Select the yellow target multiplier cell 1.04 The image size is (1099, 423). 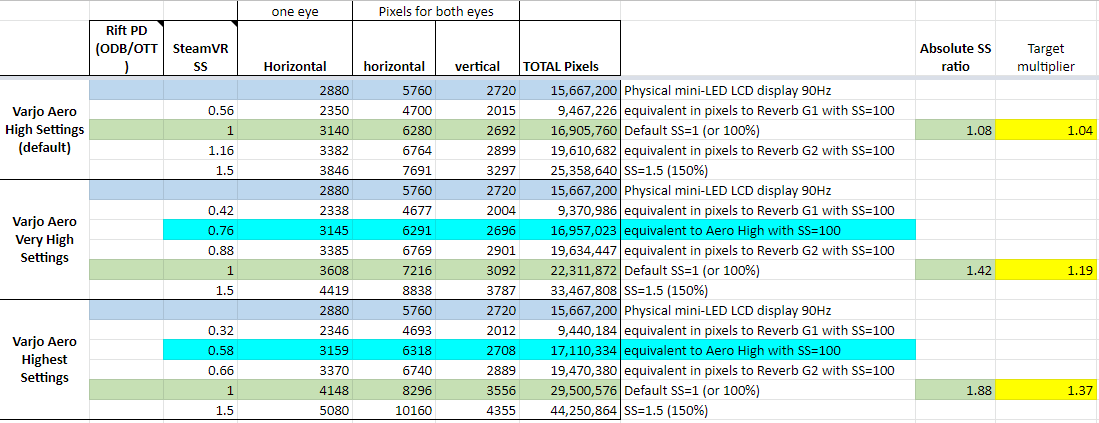coord(1046,130)
